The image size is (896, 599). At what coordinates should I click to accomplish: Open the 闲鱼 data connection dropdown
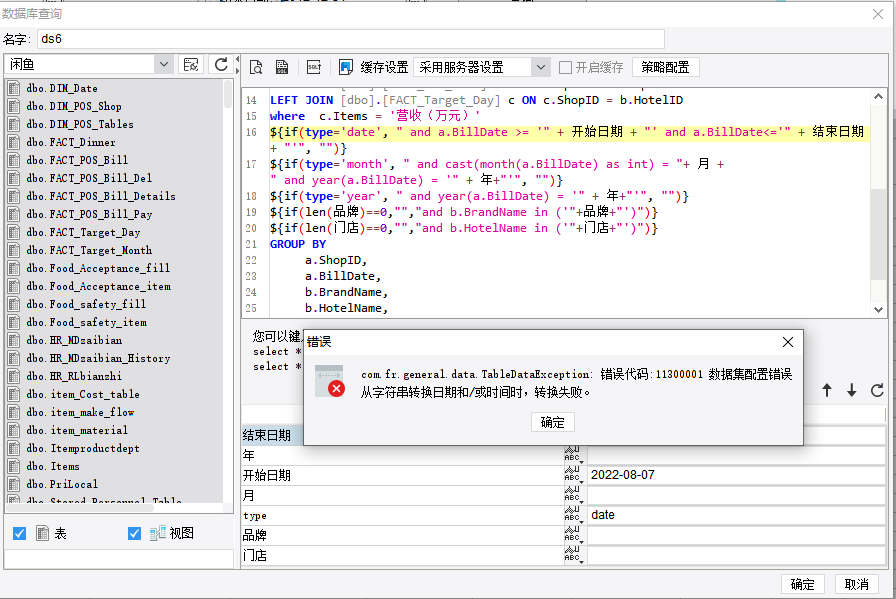tap(164, 65)
